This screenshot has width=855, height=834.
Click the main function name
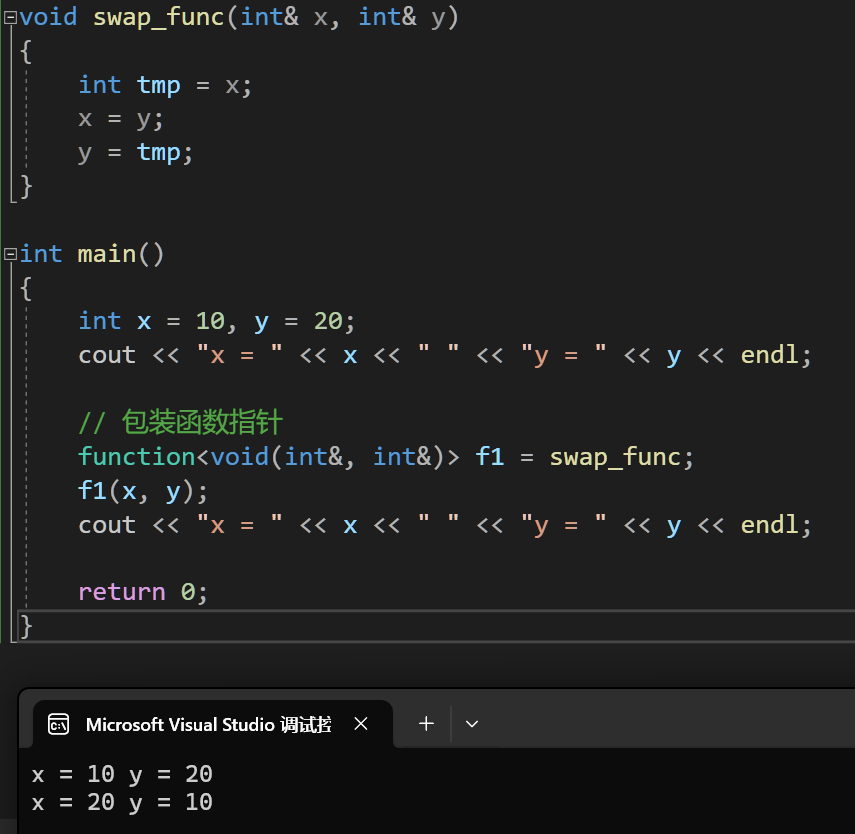(107, 254)
